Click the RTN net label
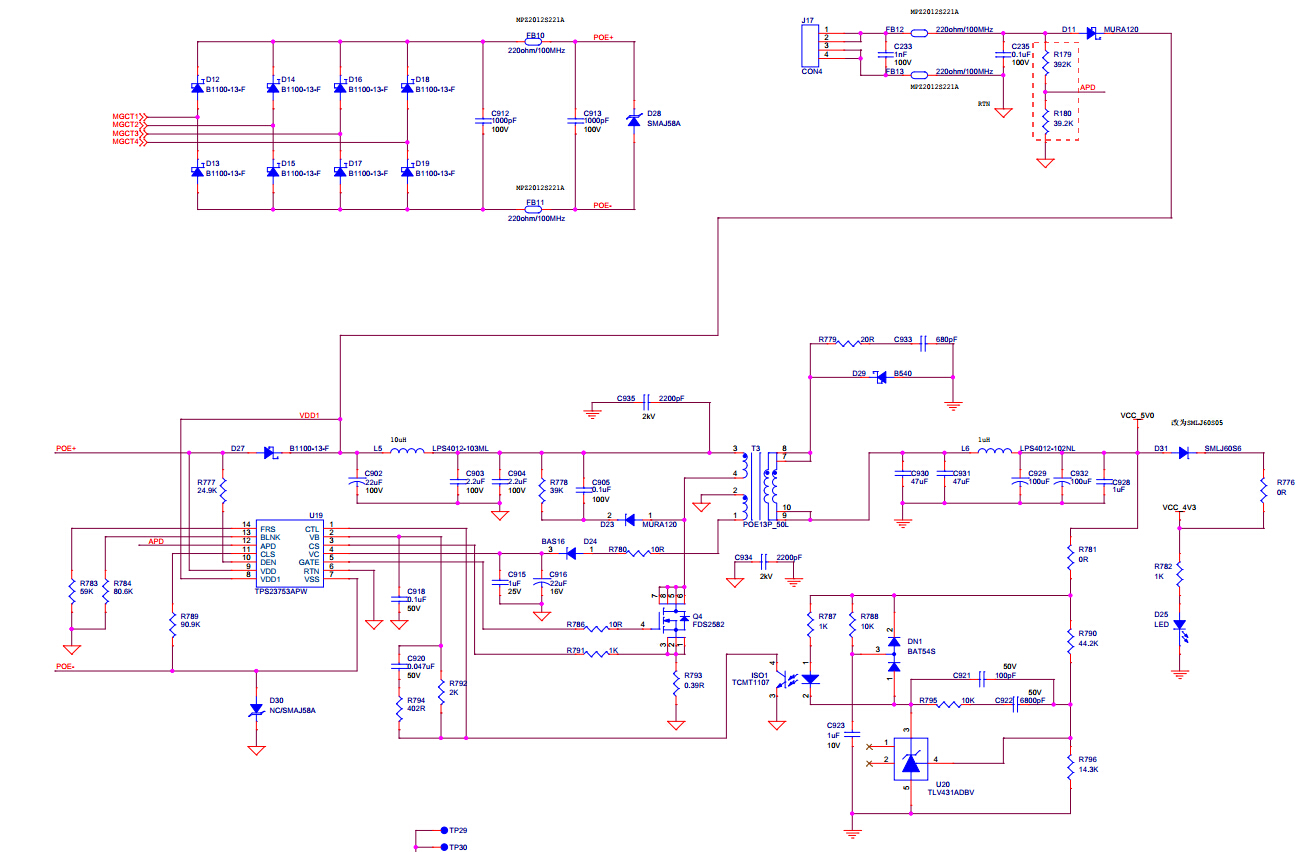 tap(984, 104)
